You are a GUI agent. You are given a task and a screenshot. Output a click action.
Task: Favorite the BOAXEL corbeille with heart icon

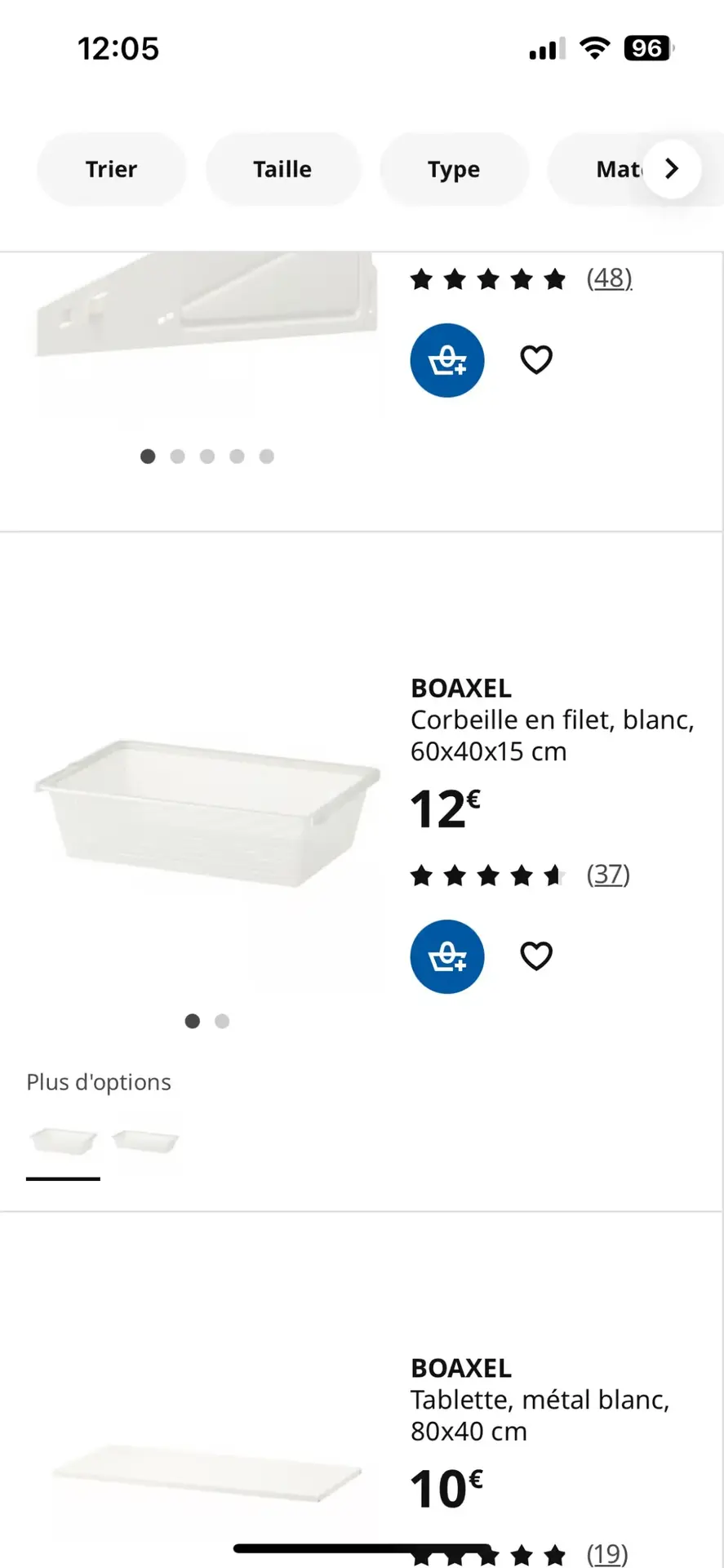pyautogui.click(x=536, y=956)
